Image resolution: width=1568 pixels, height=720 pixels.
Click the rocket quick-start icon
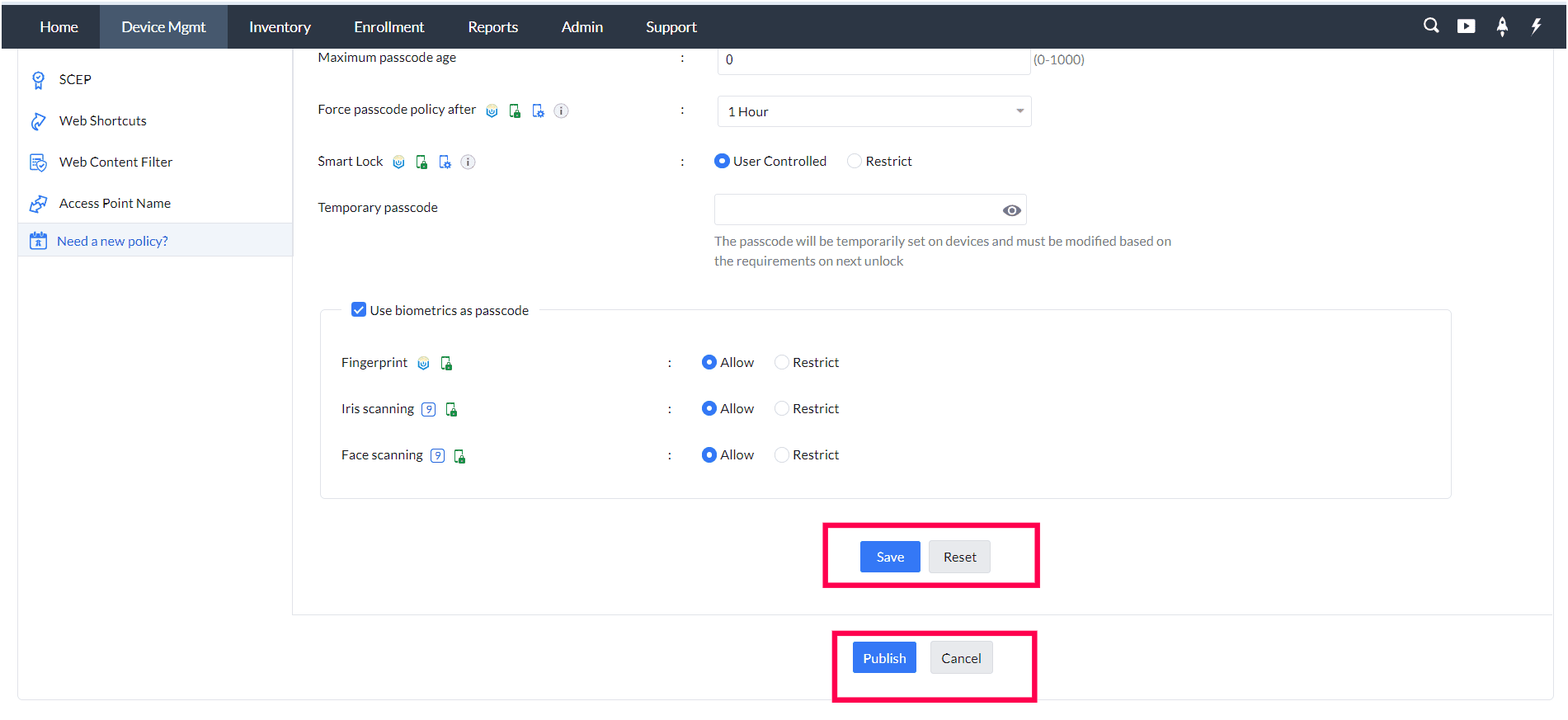coord(1502,26)
